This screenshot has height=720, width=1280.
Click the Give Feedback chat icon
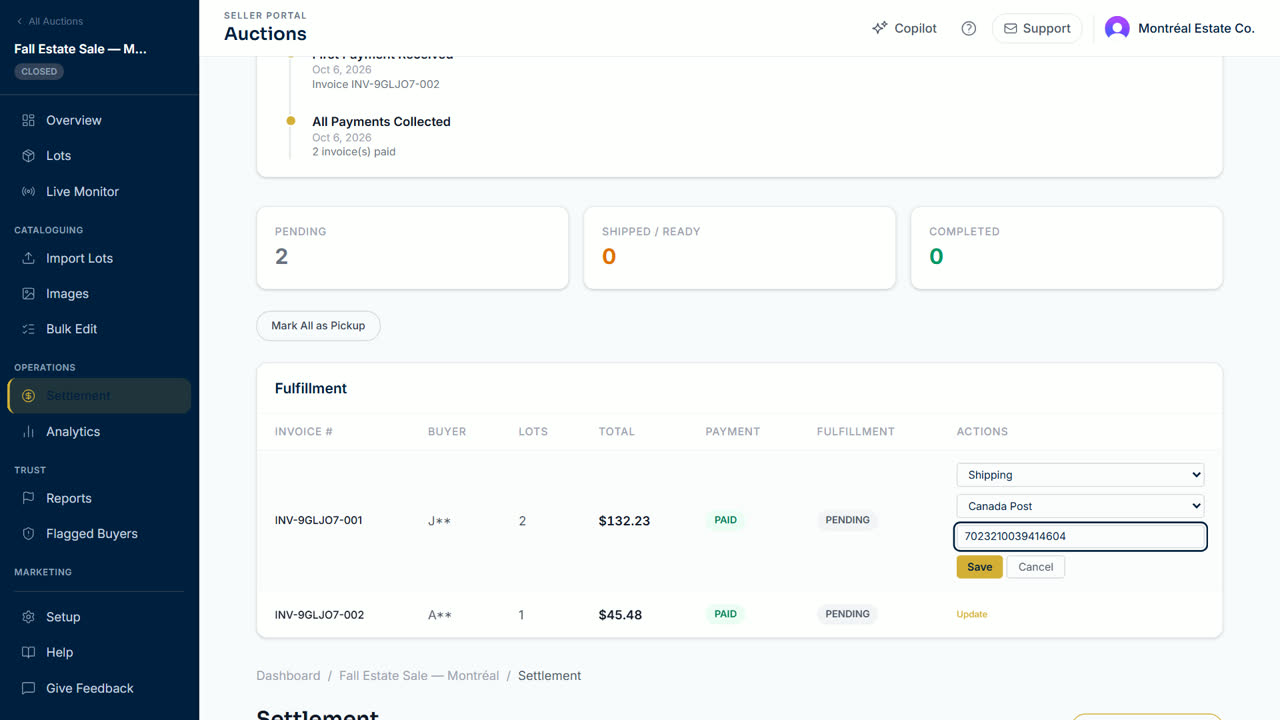tap(28, 688)
